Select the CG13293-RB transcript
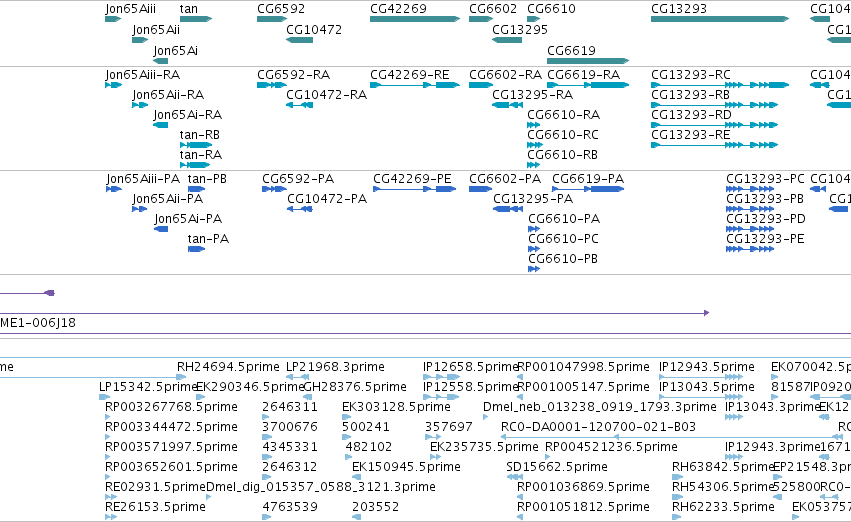 (714, 105)
